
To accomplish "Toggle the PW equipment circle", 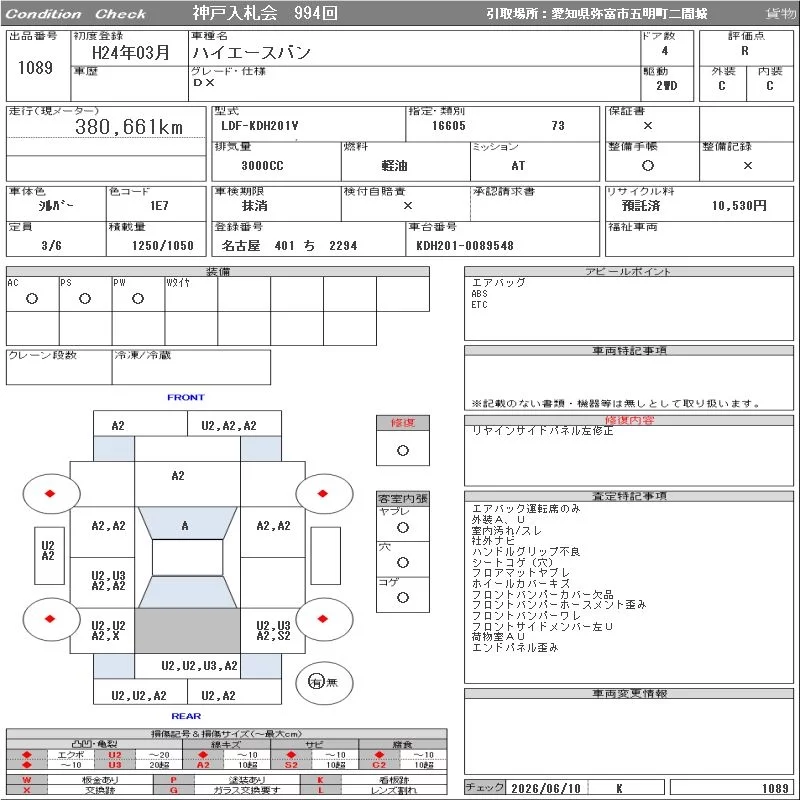I will coord(138,298).
